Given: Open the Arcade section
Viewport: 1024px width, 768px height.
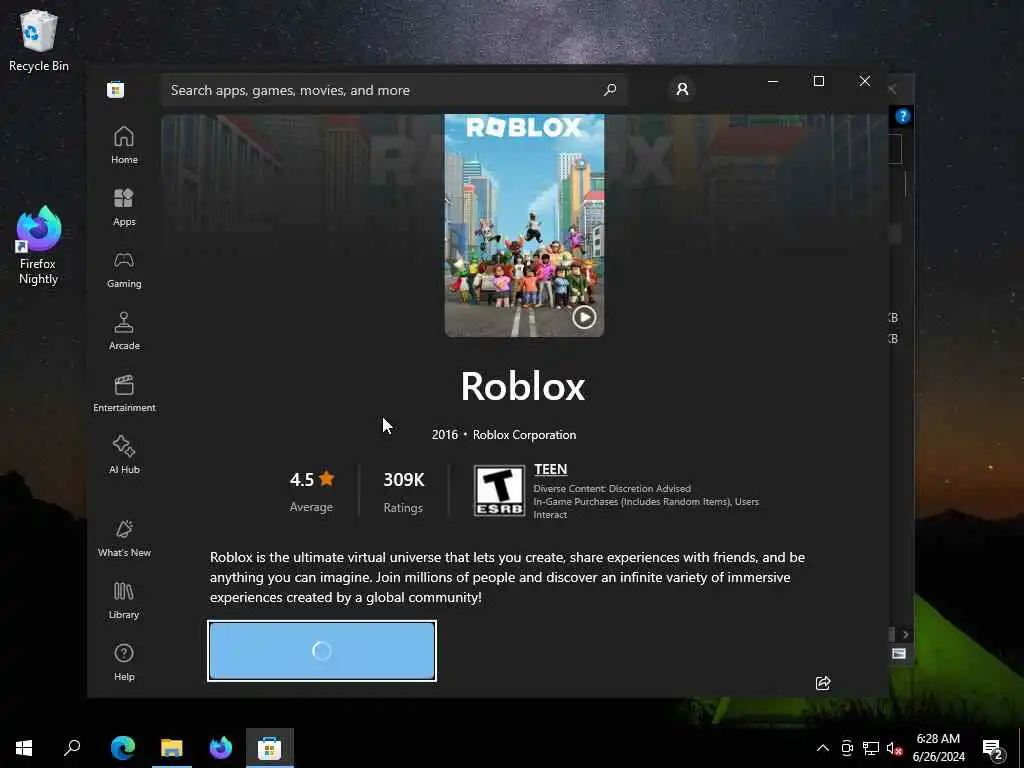Looking at the screenshot, I should (x=124, y=331).
